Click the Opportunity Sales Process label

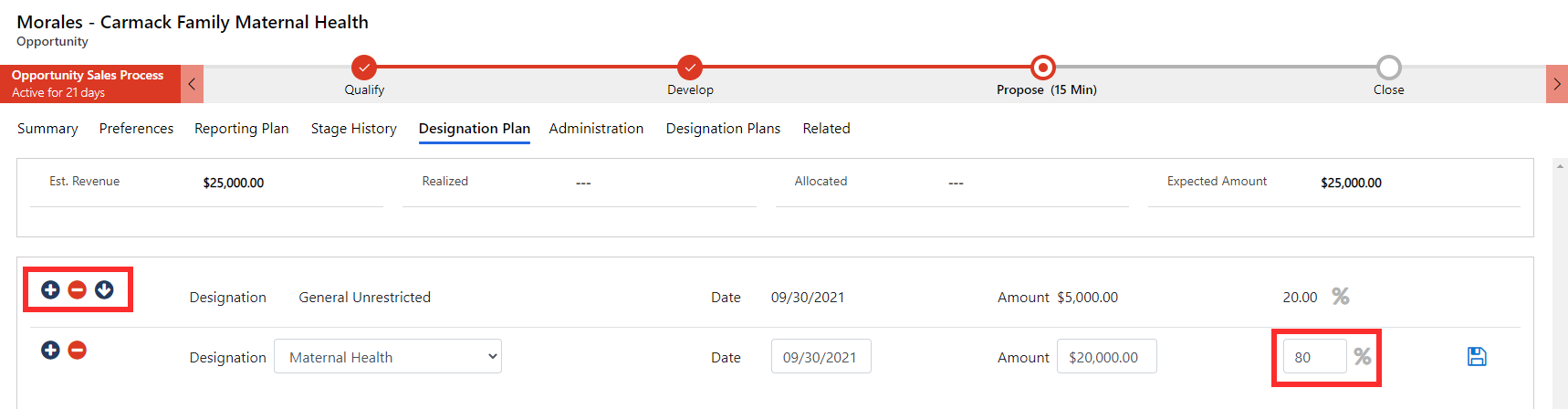coord(88,76)
